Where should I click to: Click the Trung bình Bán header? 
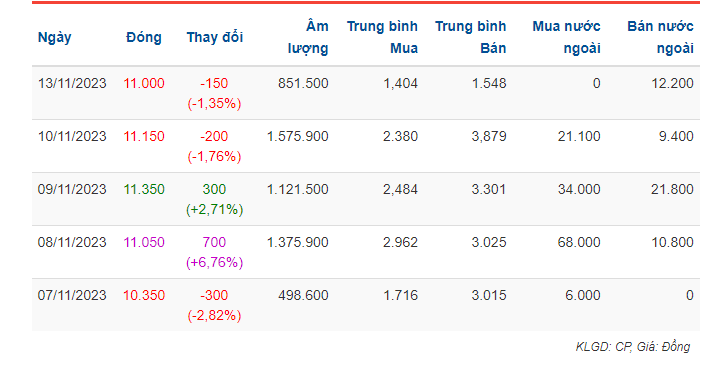tap(471, 37)
